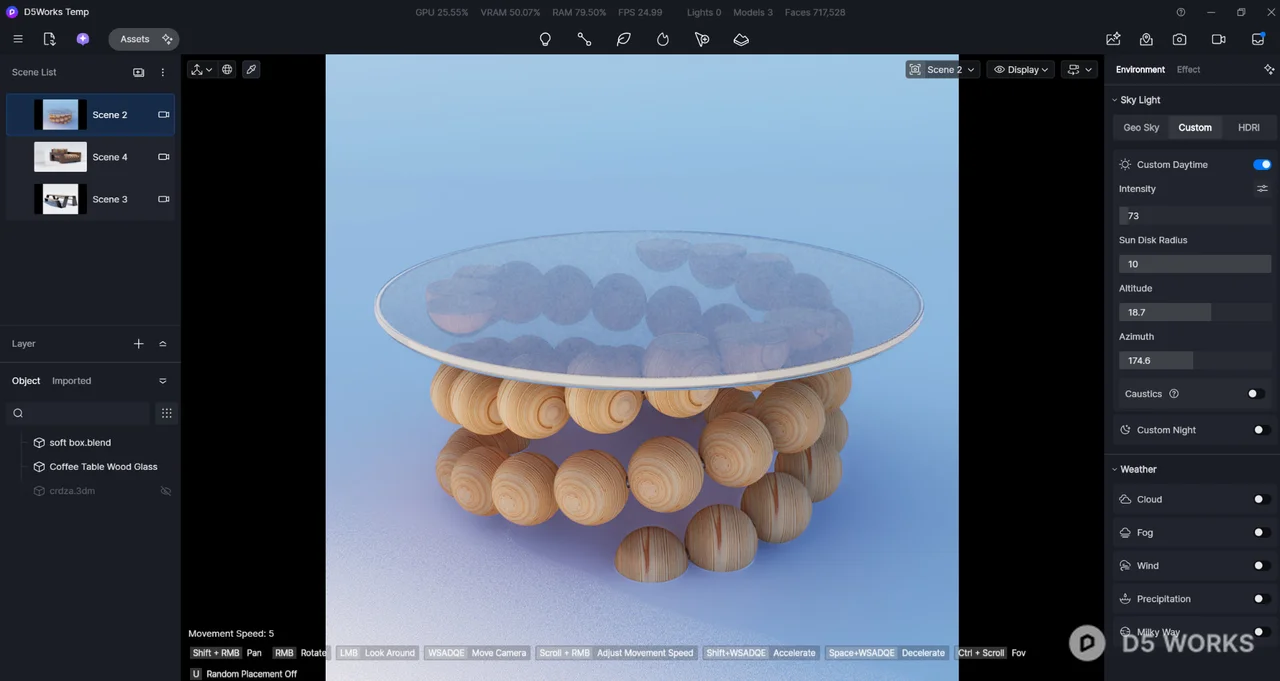Open the purple AI assistant icon
Image resolution: width=1280 pixels, height=681 pixels.
point(83,39)
